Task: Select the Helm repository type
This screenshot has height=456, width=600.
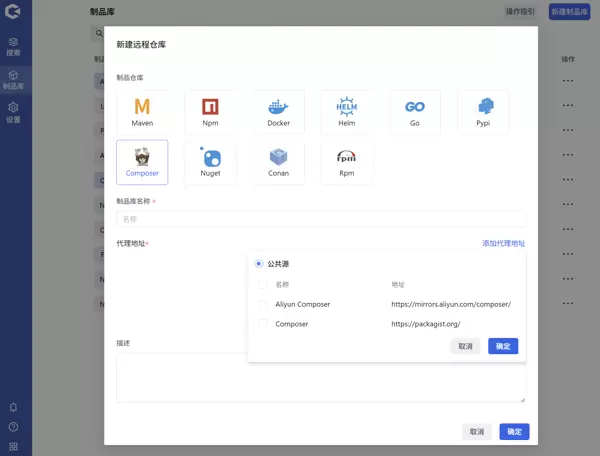Action: (346, 111)
